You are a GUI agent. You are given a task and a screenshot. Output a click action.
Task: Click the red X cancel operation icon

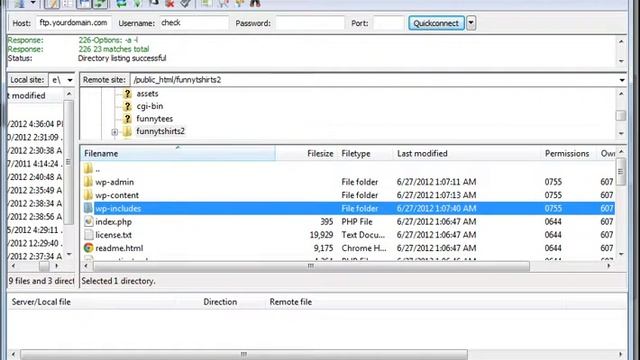(170, 3)
